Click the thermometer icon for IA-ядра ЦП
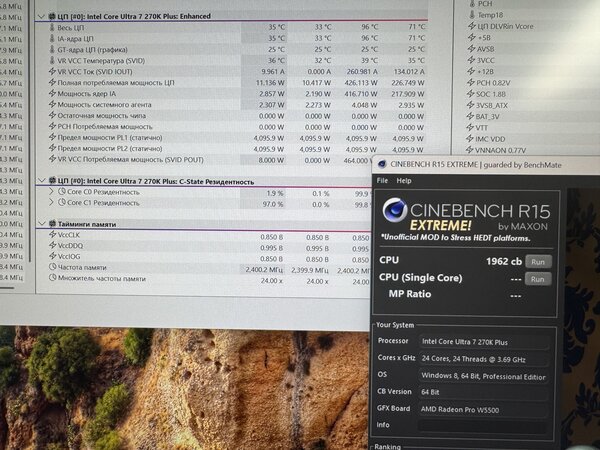Viewport: 600px width, 450px height. 52,38
